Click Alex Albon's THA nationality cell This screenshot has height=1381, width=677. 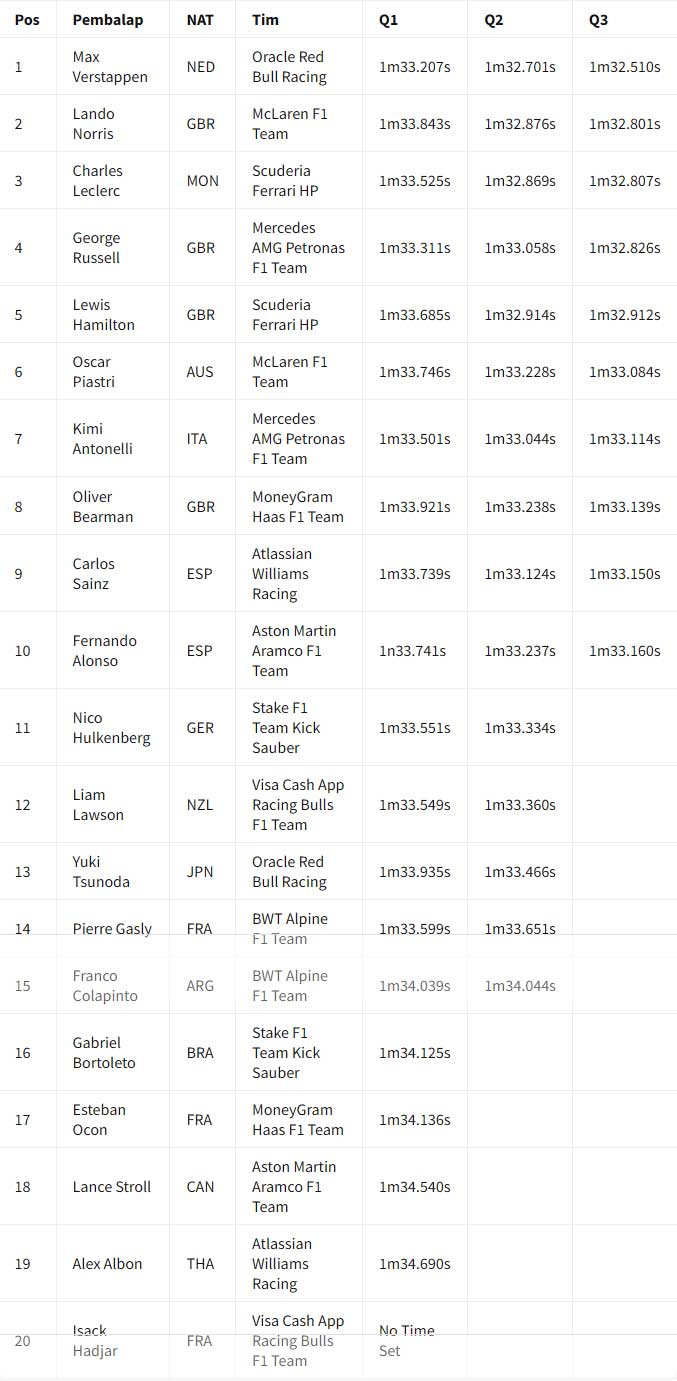tap(200, 1264)
